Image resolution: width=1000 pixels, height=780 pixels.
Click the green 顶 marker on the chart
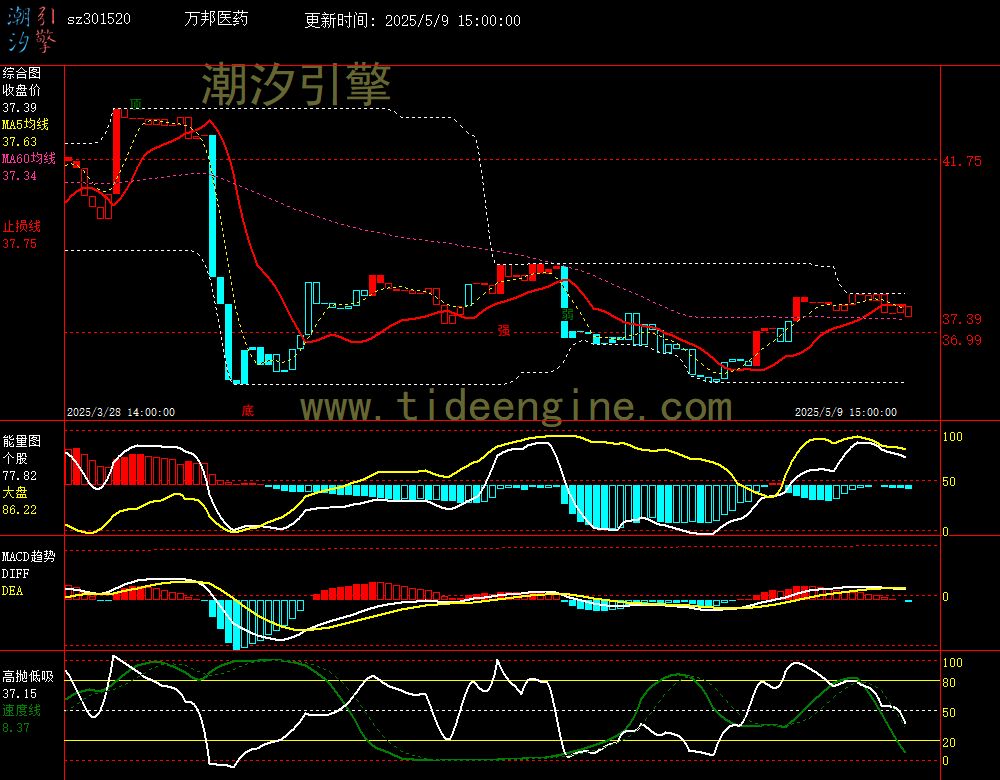(135, 104)
